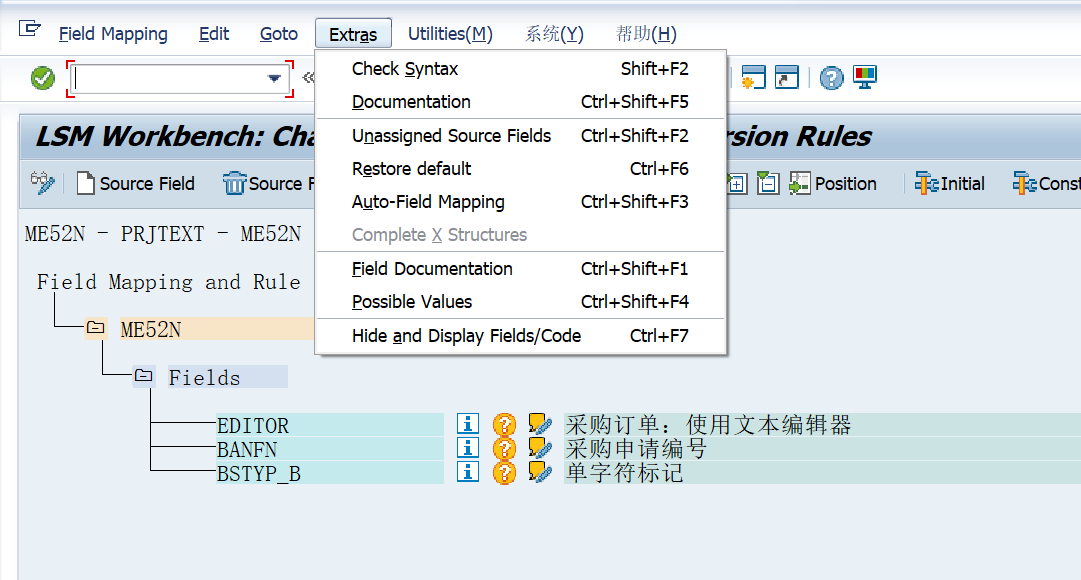Image resolution: width=1081 pixels, height=580 pixels.
Task: Select the EDITOR field row
Action: 330,425
